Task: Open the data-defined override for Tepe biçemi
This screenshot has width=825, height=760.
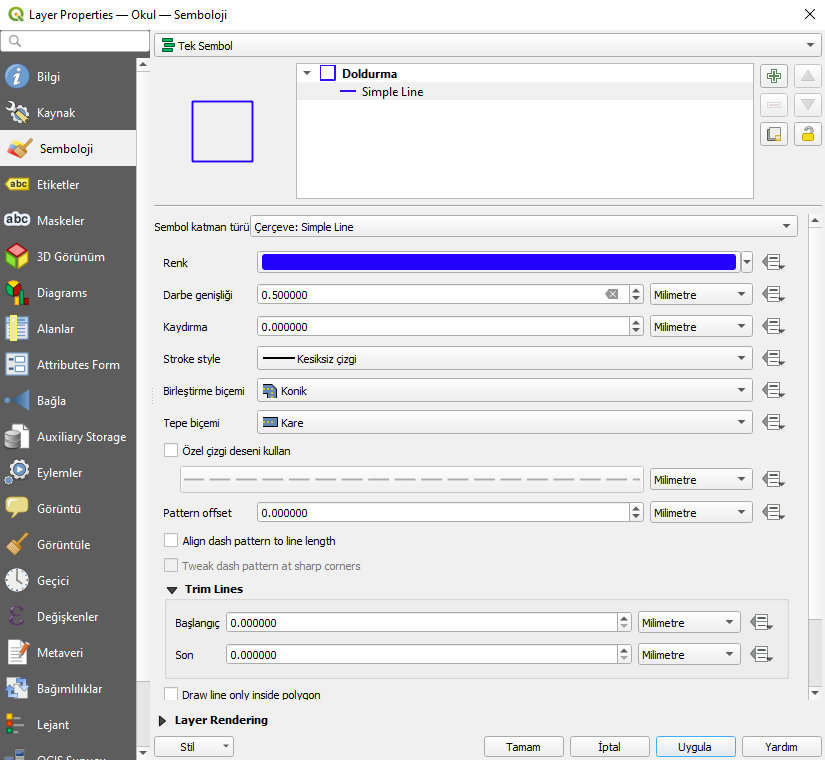Action: (x=773, y=422)
